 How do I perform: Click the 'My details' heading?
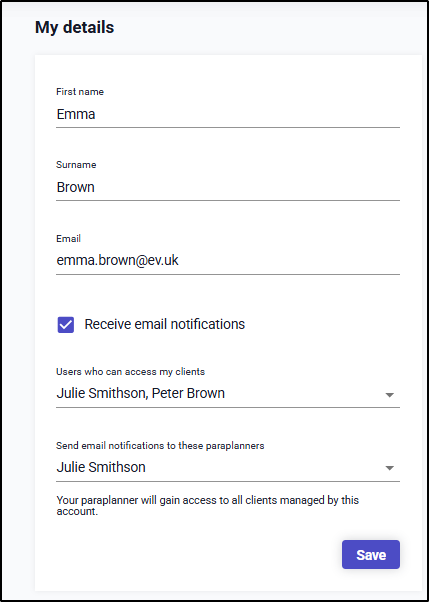pyautogui.click(x=75, y=28)
